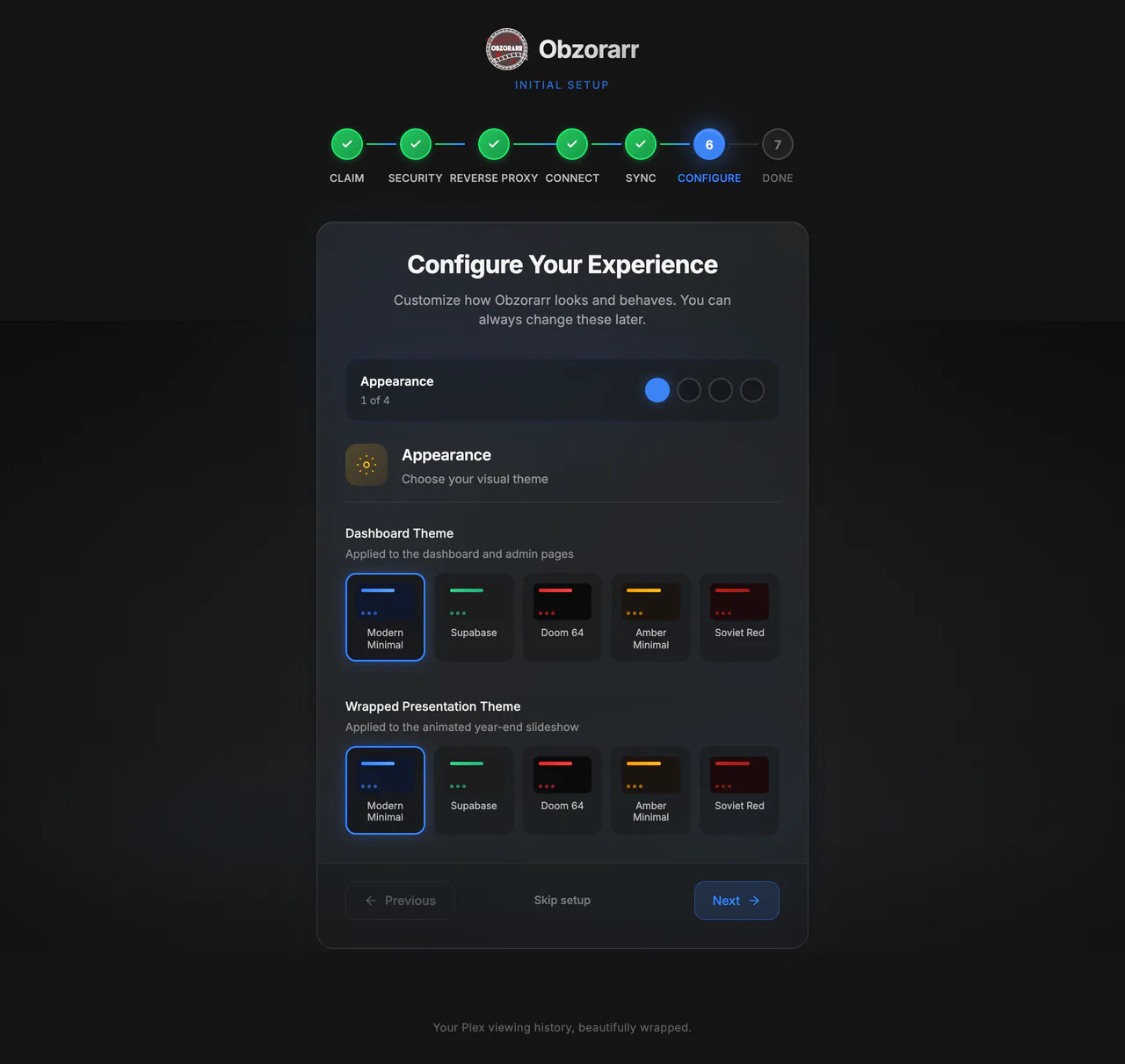The height and width of the screenshot is (1064, 1125).
Task: Click the Configure Your Experience heading
Action: tap(562, 264)
